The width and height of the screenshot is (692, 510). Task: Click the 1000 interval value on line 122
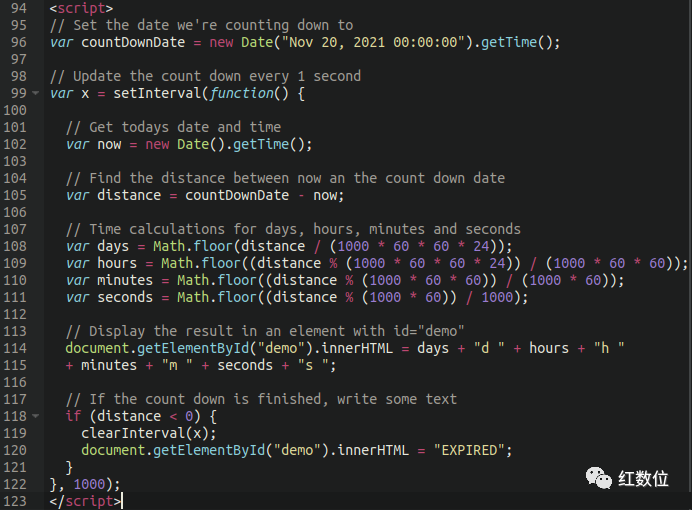click(89, 484)
